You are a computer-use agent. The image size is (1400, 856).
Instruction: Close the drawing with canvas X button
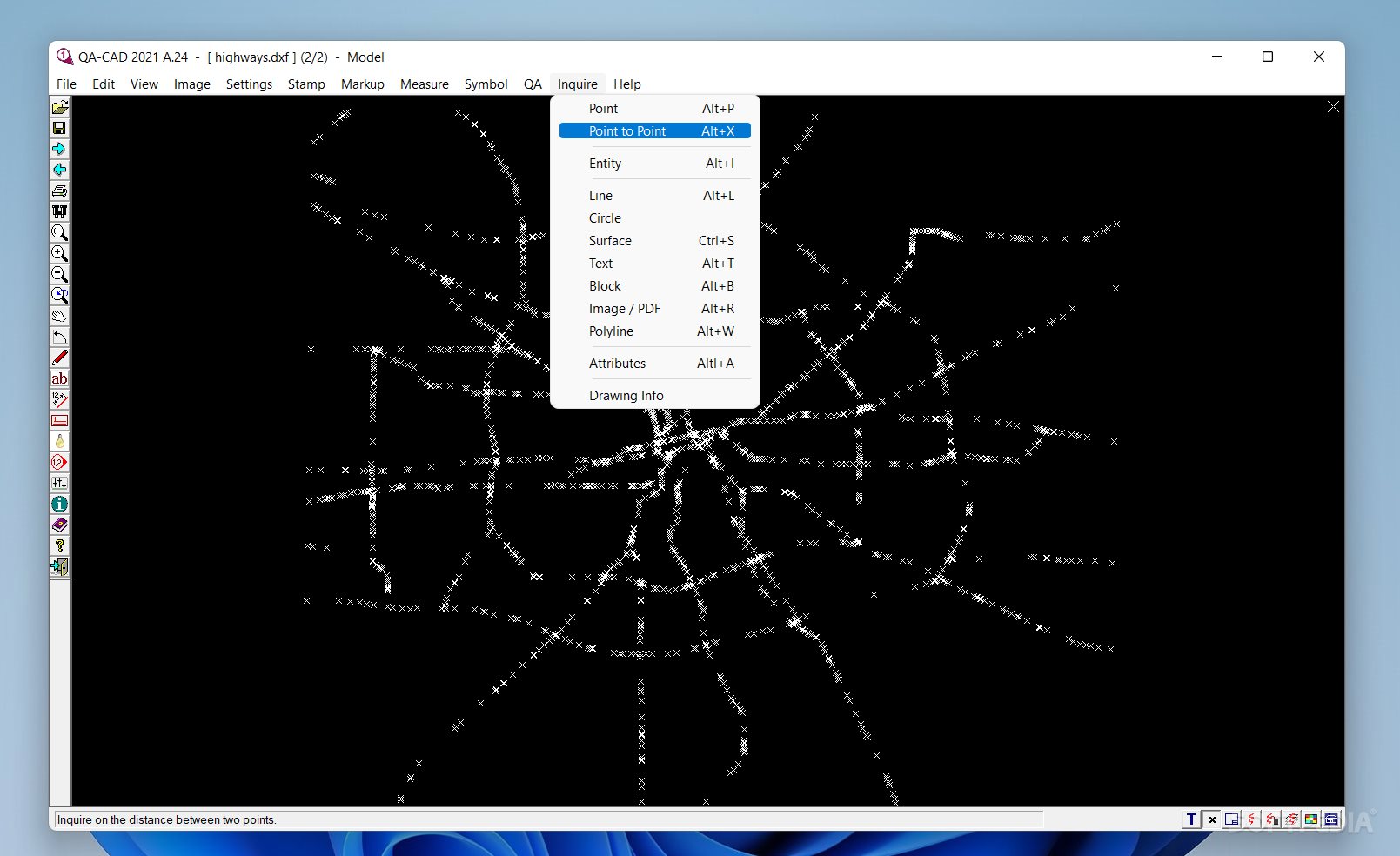(1333, 106)
